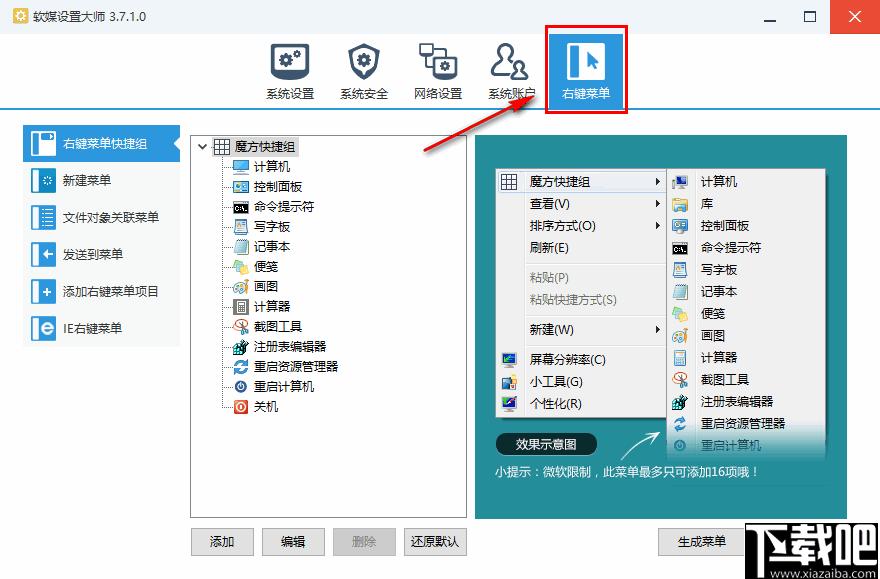Viewport: 880px width, 579px height.
Task: Select the 注册表编辑器 tree row text
Action: 290,347
